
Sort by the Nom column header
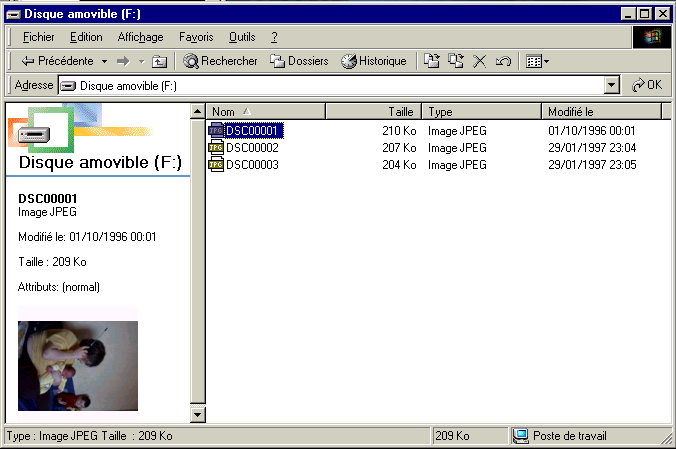[x=266, y=112]
